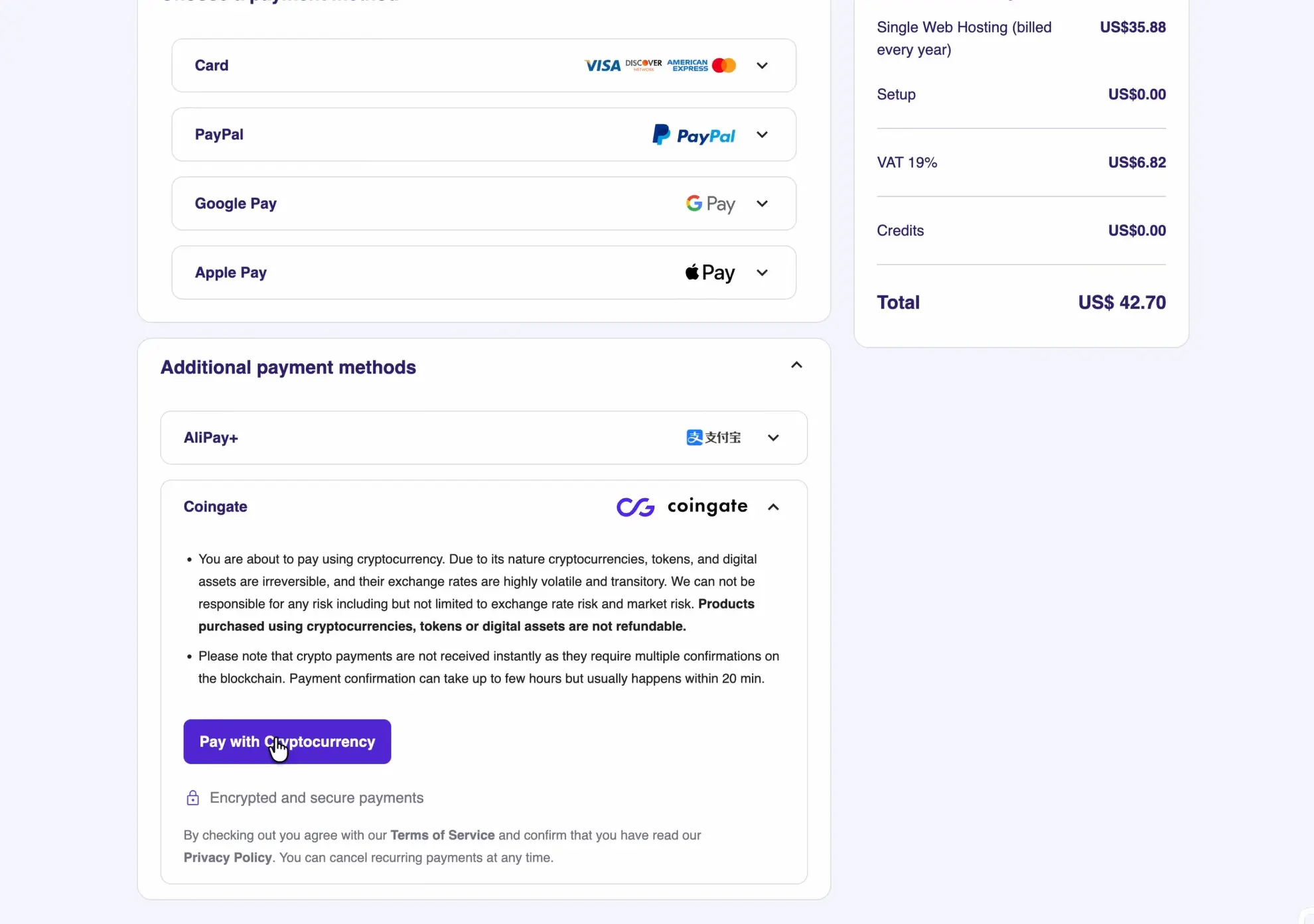This screenshot has width=1314, height=924.
Task: Click the Google Pay logo
Action: tap(710, 204)
